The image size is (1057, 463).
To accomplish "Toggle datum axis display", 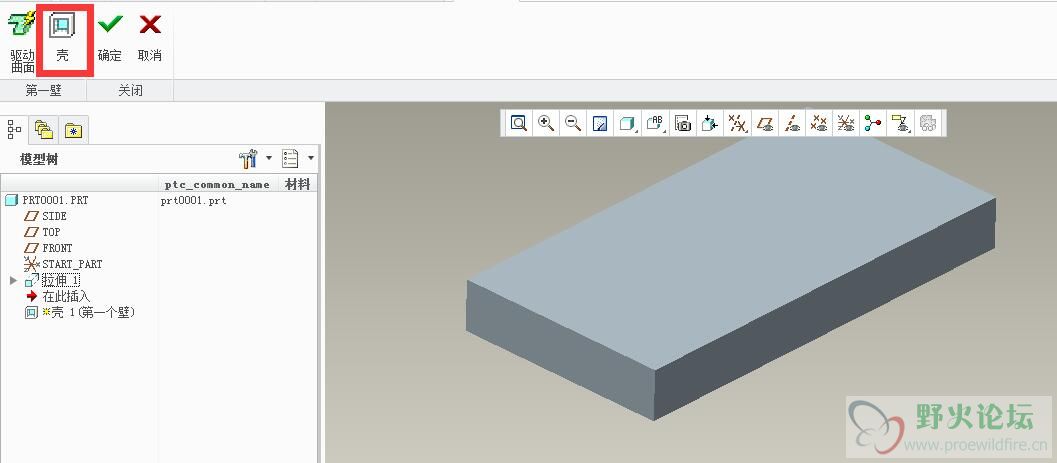I will coord(791,123).
